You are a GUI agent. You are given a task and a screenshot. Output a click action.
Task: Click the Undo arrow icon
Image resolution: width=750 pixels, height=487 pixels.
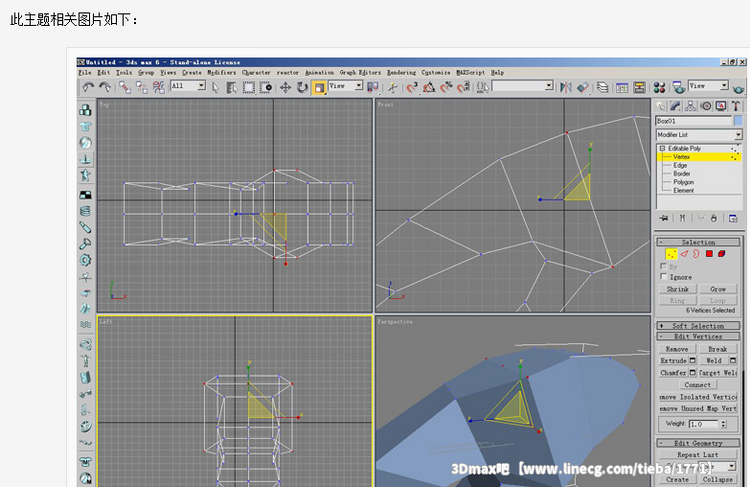88,87
